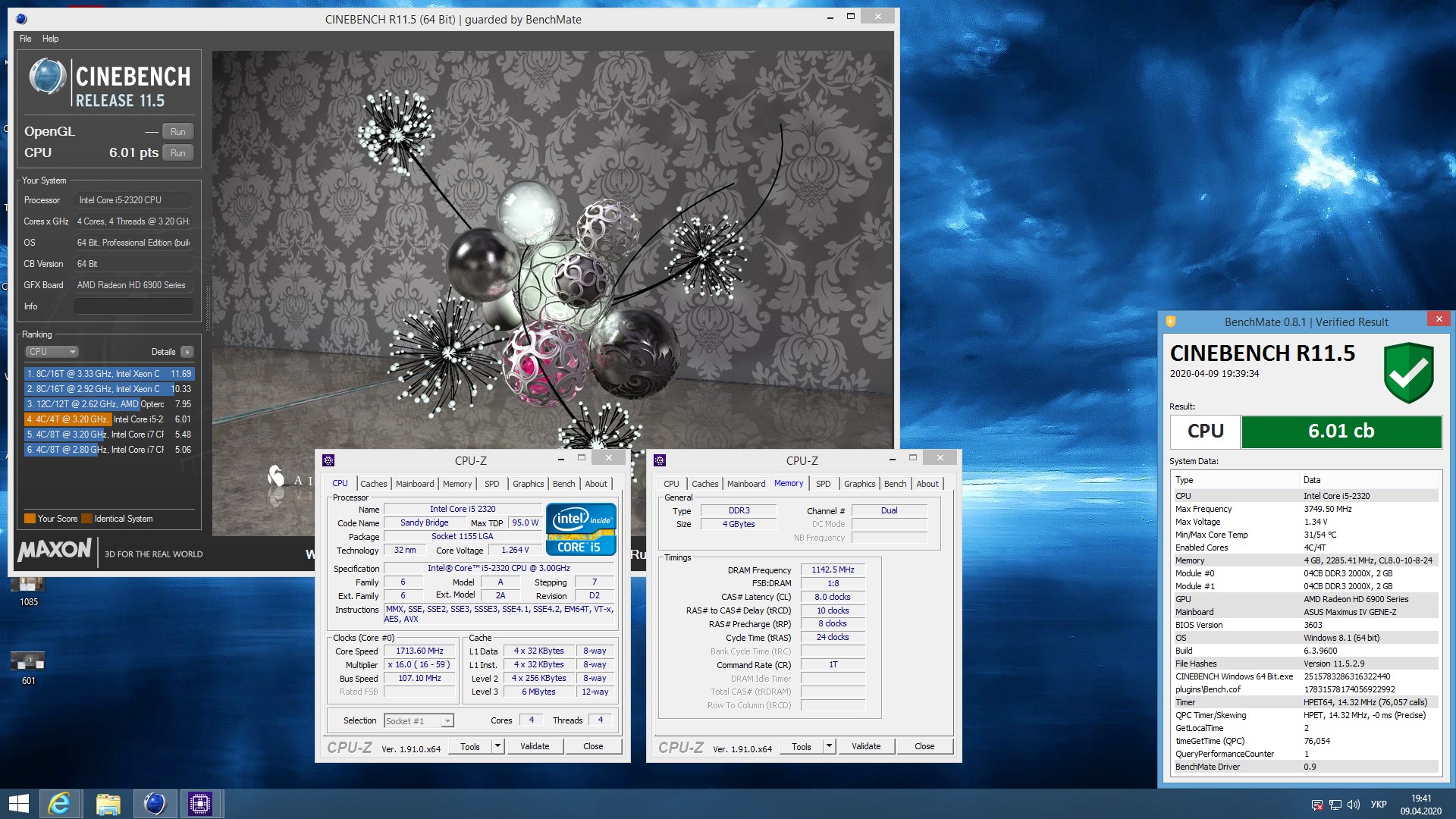
Task: Switch to Mainboard tab in left CPU-Z
Action: click(x=415, y=484)
